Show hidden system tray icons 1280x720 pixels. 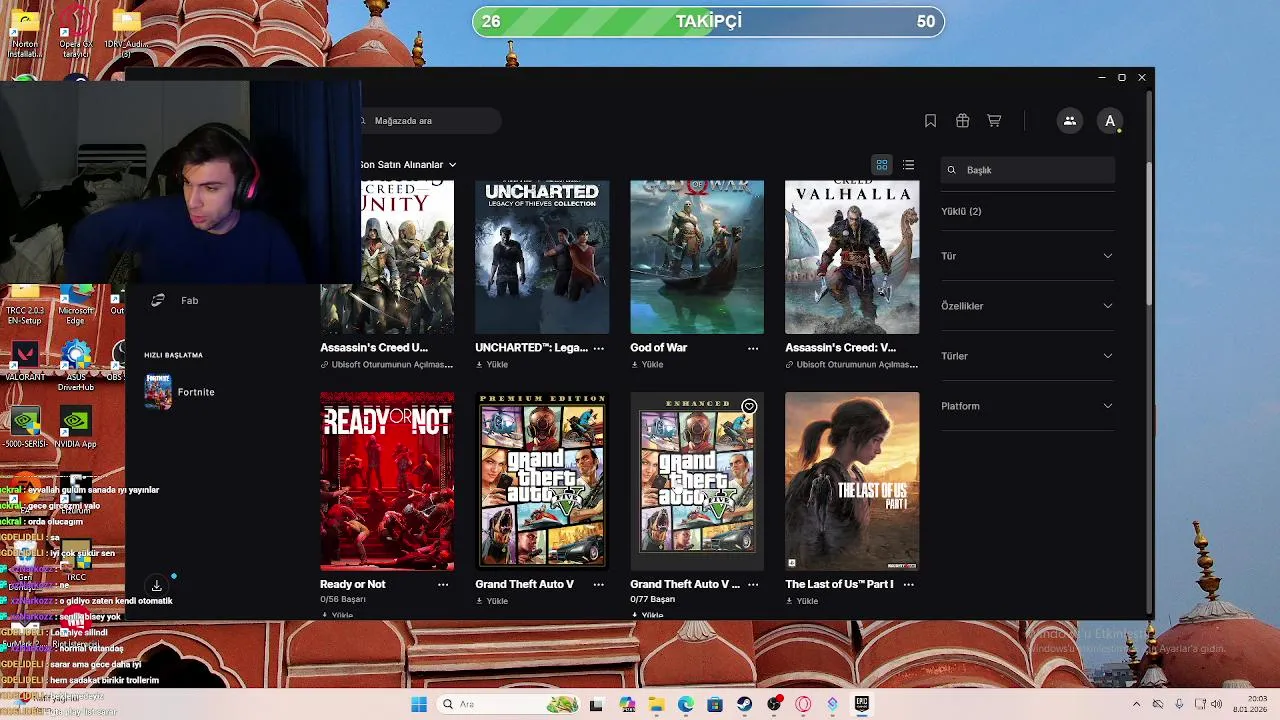coord(1137,704)
